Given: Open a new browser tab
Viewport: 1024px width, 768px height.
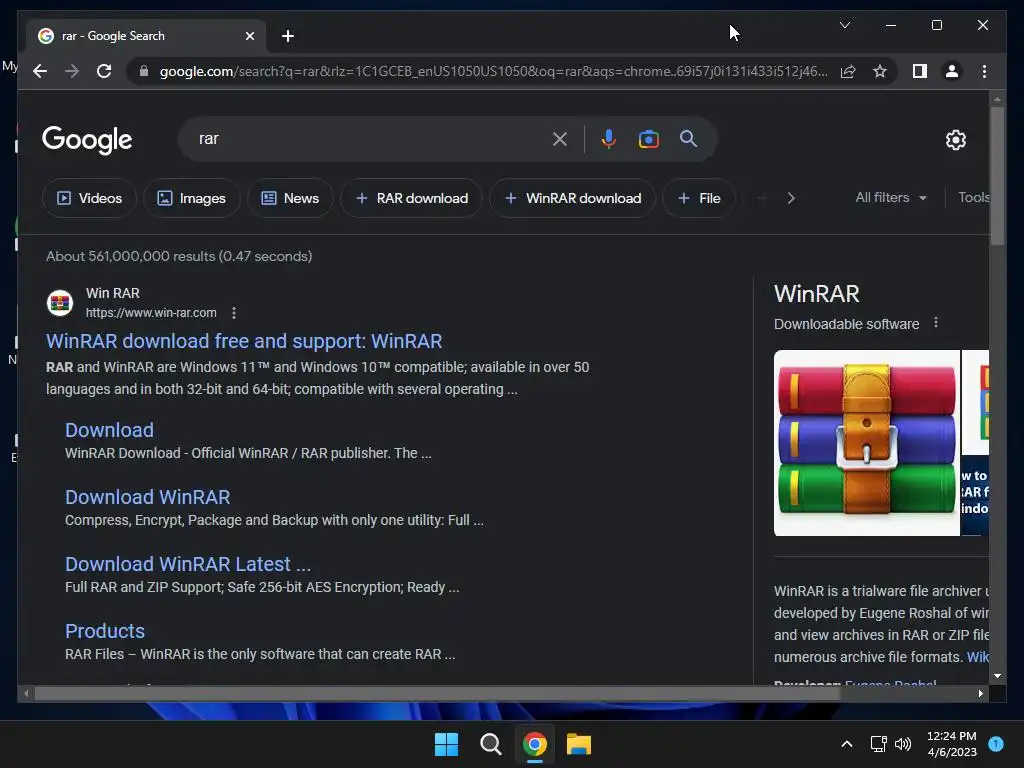Looking at the screenshot, I should coord(288,36).
